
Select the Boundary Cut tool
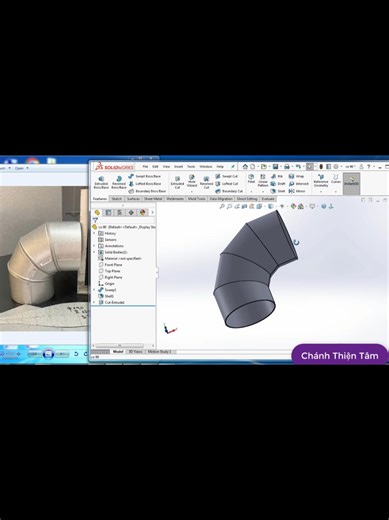tap(229, 191)
